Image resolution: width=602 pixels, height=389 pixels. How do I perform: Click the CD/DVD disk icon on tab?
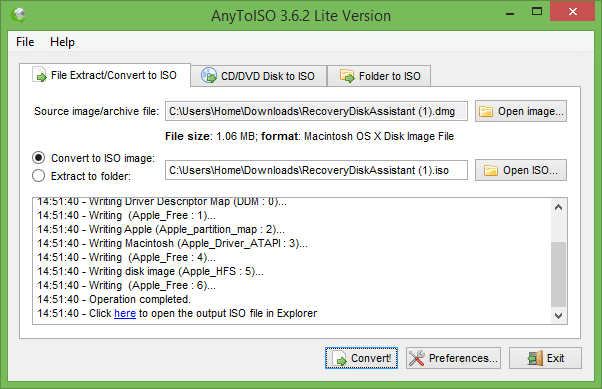[209, 75]
